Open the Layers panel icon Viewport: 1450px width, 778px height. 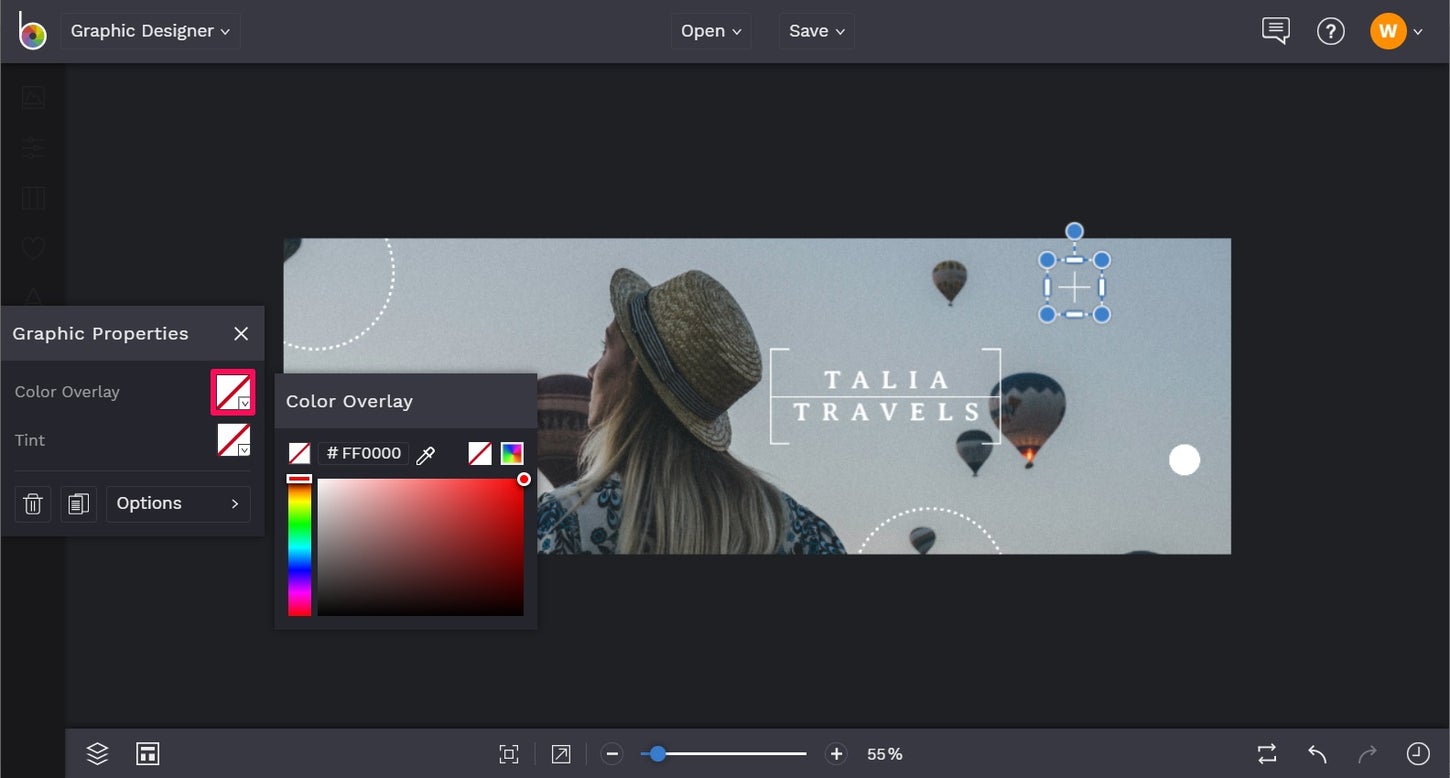pos(97,754)
